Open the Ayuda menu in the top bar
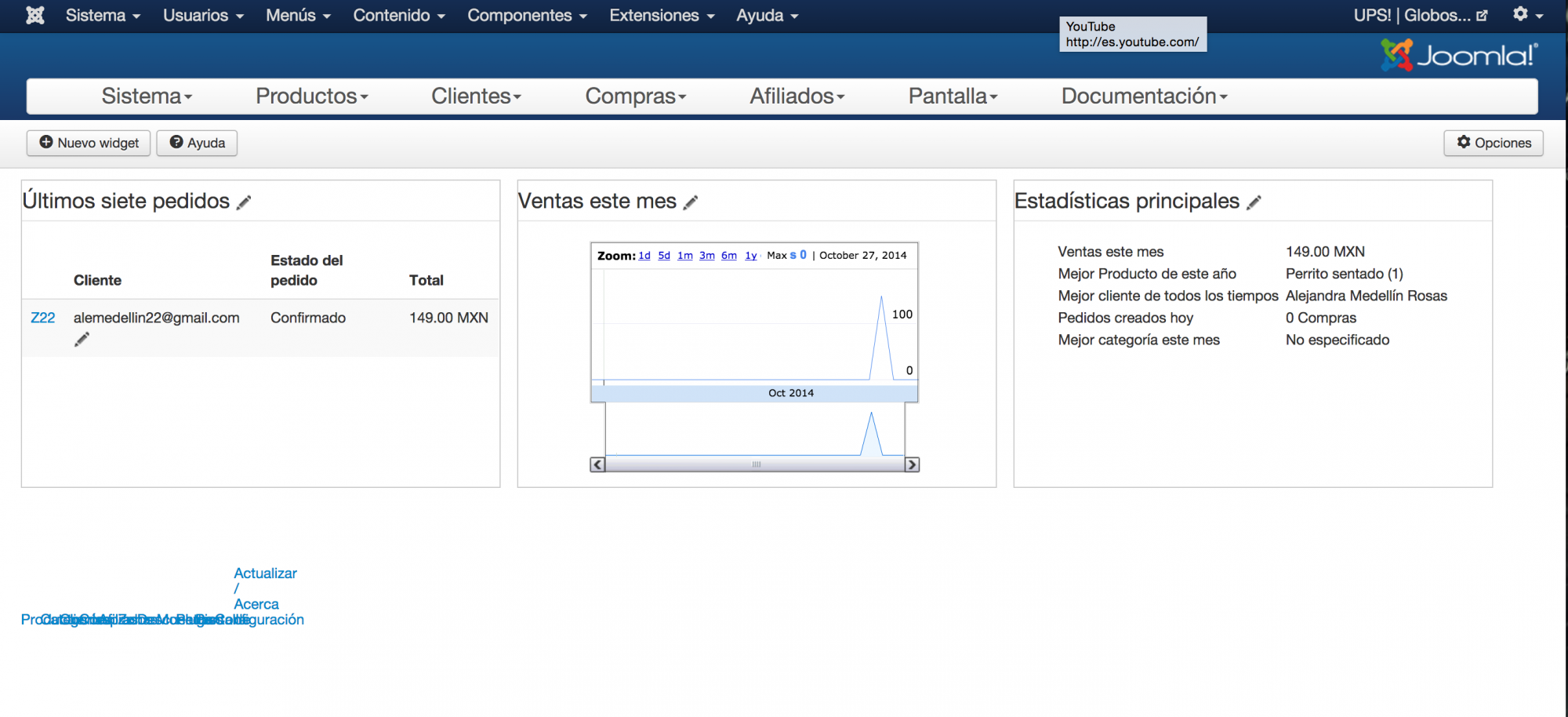This screenshot has height=717, width=1568. pos(767,15)
